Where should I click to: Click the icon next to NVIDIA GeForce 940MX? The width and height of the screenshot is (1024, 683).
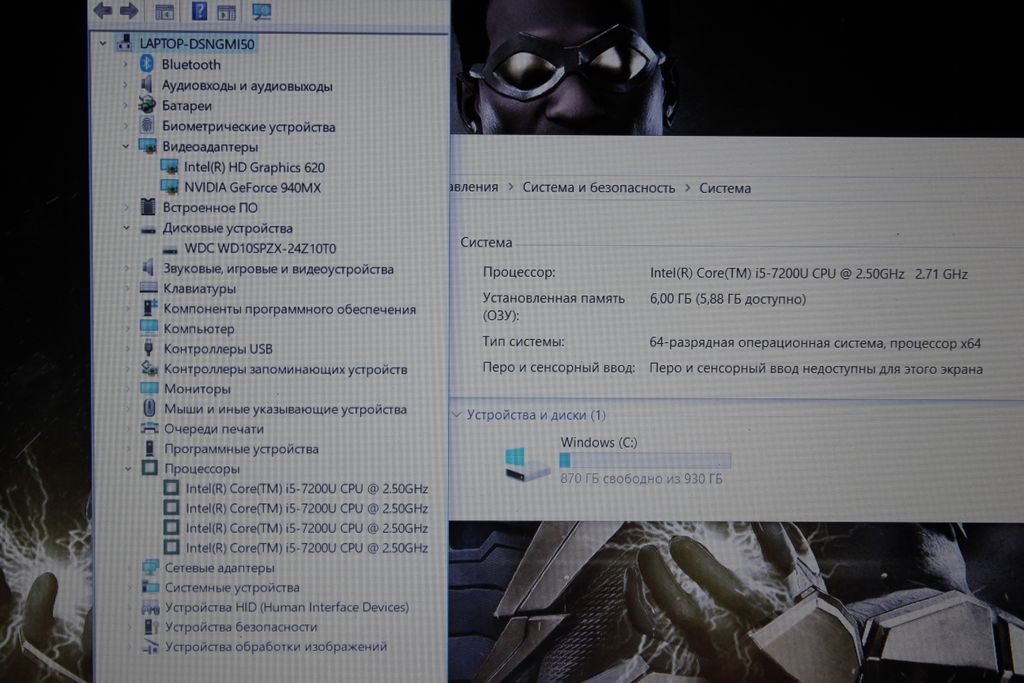click(169, 187)
